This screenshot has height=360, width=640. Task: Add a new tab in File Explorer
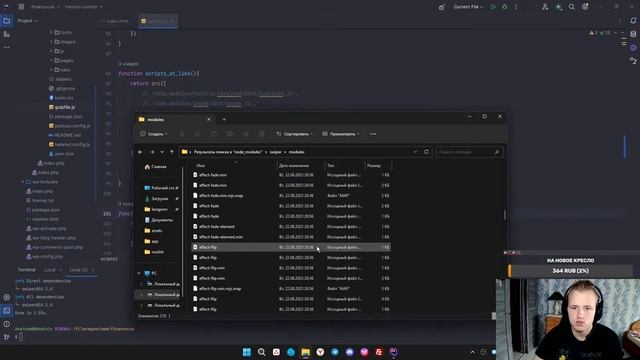click(x=224, y=120)
